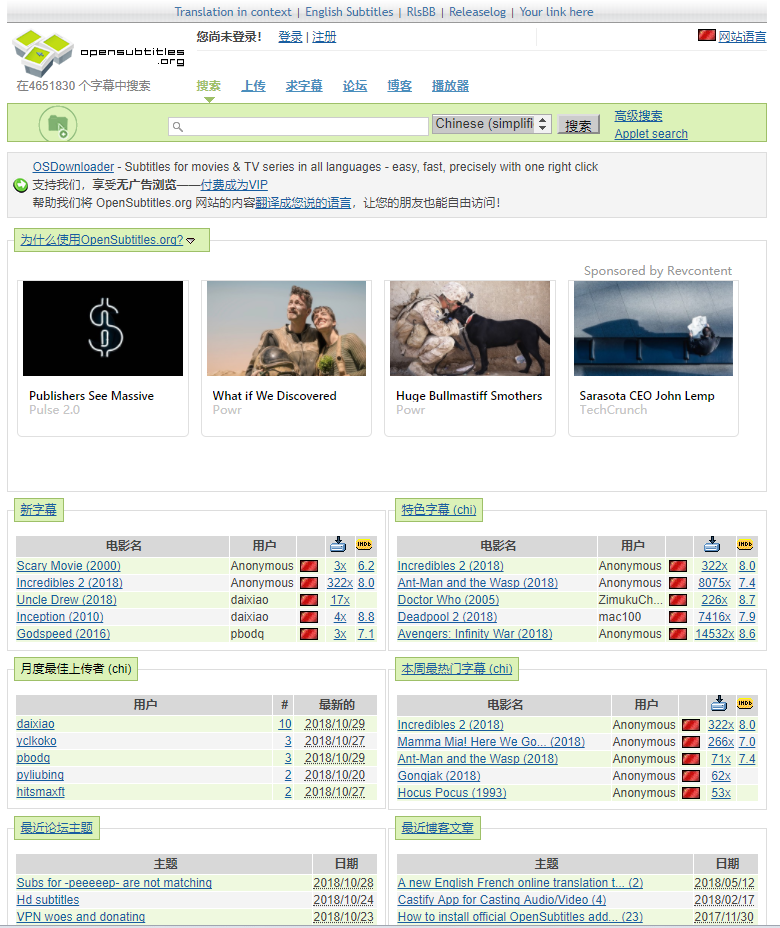Select the 搜索 tab

pos(208,86)
